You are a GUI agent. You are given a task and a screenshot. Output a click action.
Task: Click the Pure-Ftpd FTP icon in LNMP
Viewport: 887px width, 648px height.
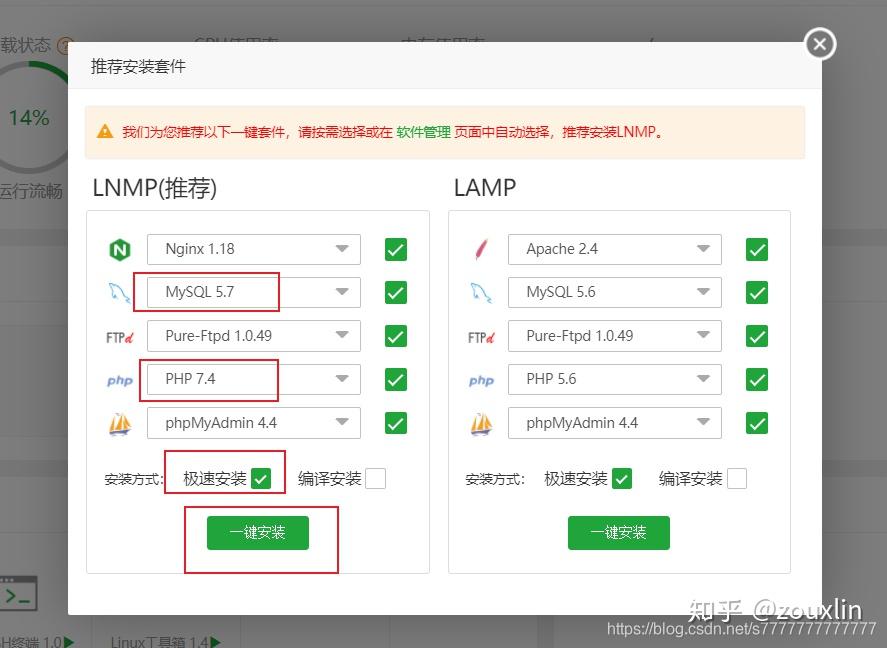point(119,337)
